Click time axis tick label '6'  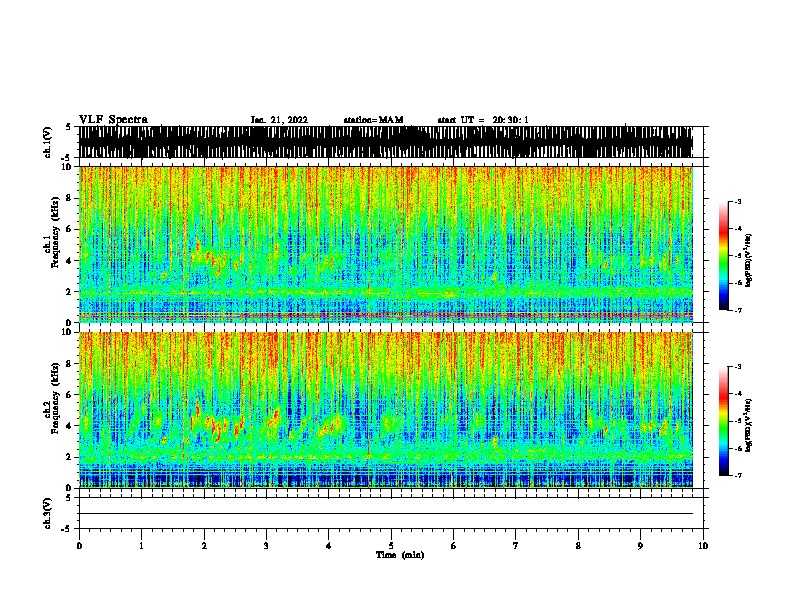click(454, 546)
